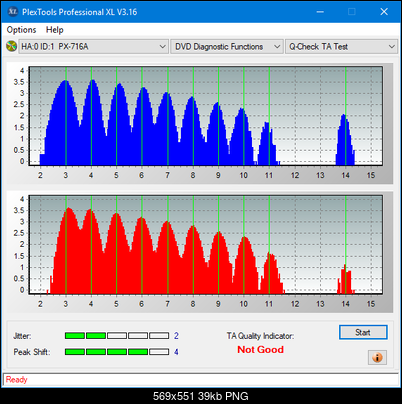Click the Peak Shift value 4
This screenshot has width=402, height=404.
click(176, 352)
